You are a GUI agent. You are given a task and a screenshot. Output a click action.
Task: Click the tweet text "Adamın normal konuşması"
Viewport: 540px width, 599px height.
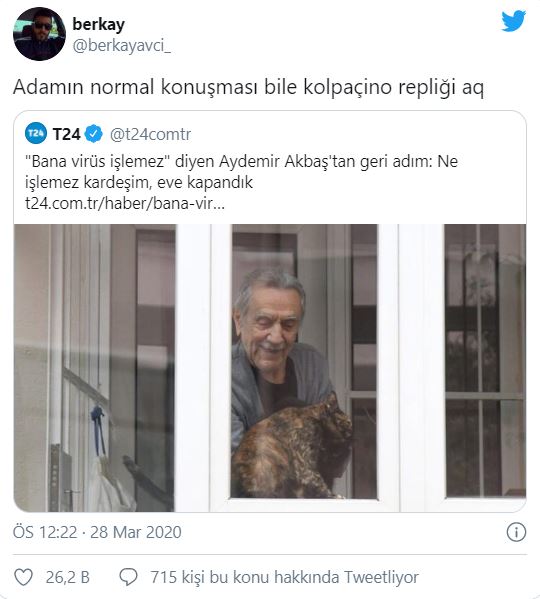[x=136, y=87]
